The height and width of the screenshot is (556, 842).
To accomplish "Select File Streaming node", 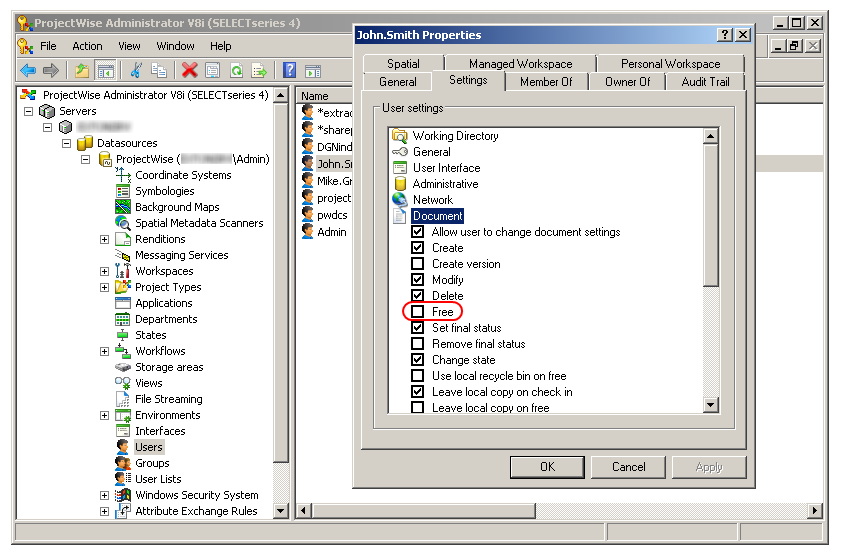I will click(x=169, y=399).
